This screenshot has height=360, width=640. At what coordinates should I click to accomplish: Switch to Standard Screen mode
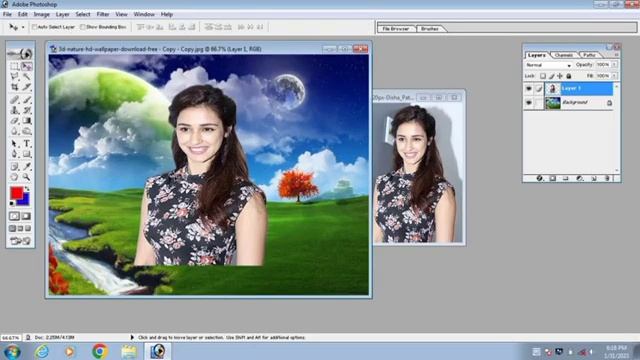pos(13,229)
